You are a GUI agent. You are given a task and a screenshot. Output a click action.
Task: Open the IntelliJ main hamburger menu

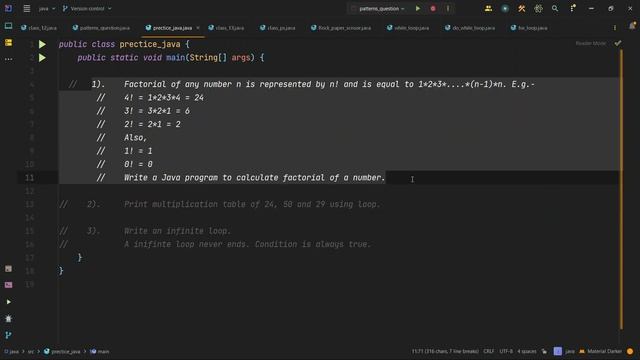pyautogui.click(x=27, y=8)
